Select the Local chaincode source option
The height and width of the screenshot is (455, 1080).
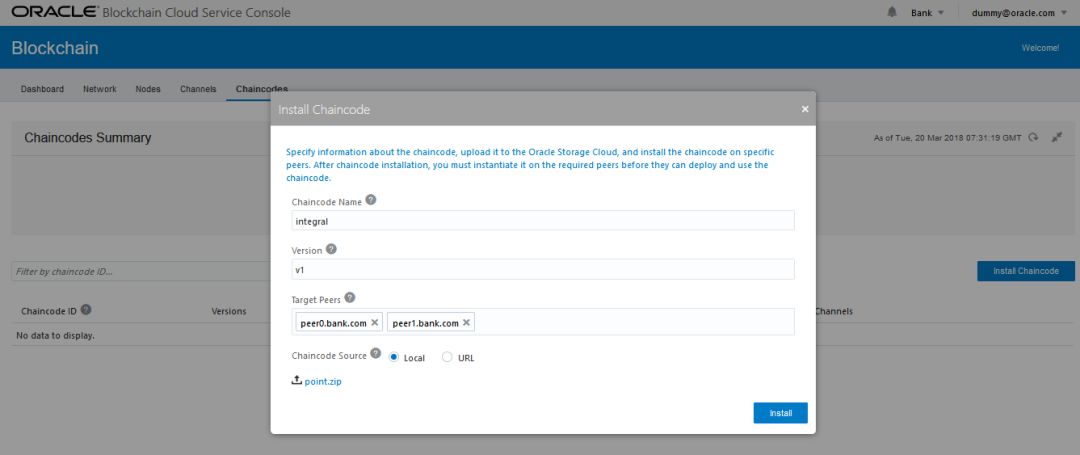(x=394, y=357)
